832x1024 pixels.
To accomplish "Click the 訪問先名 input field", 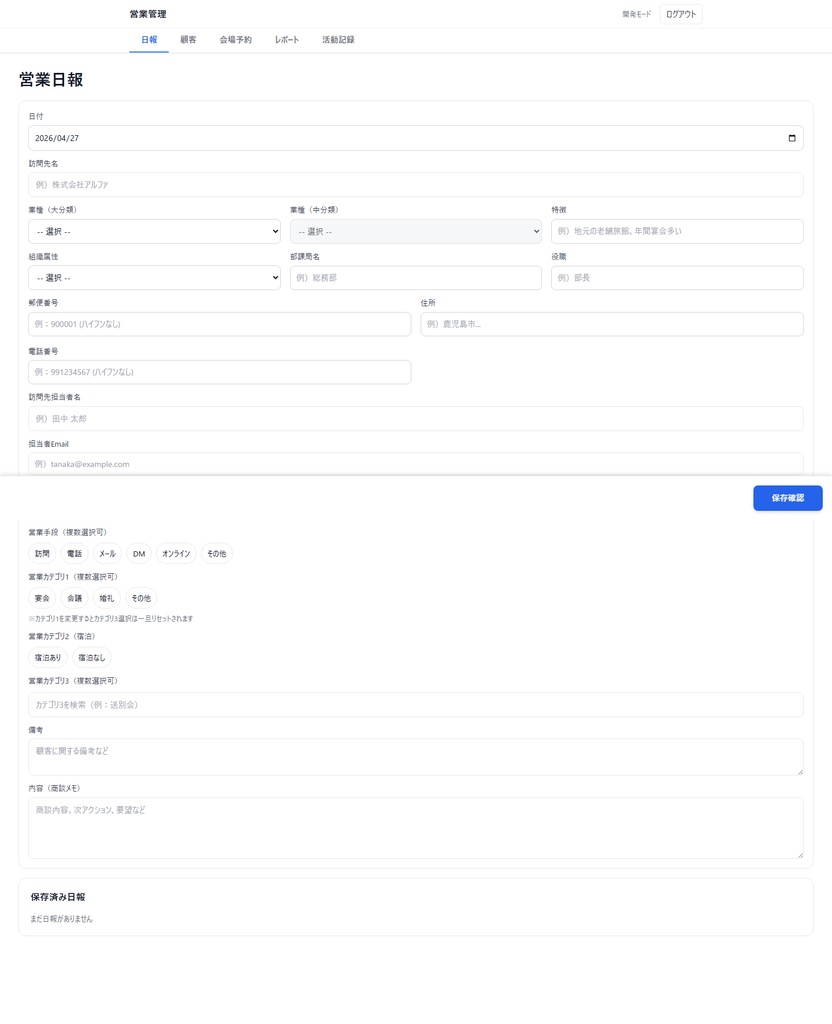I will [x=415, y=184].
